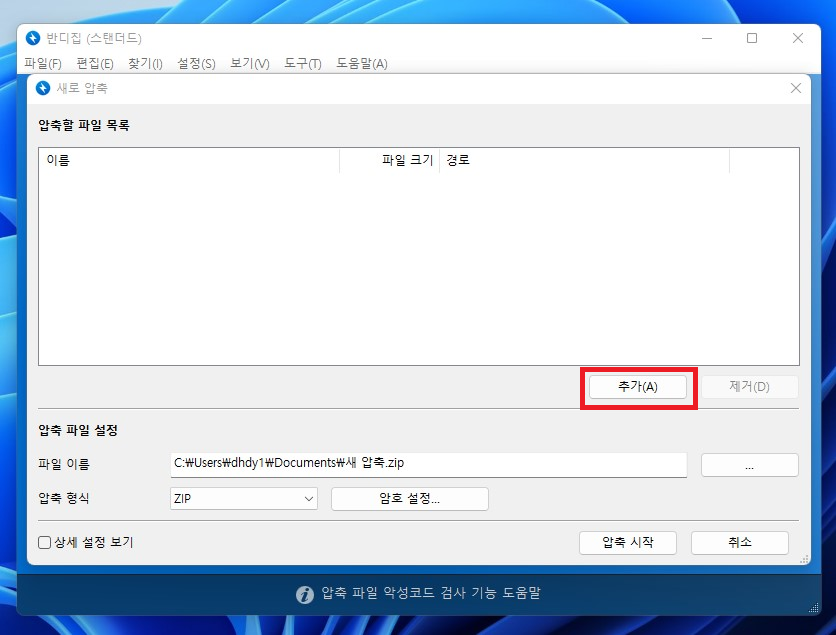
Task: Maximize the 반디집 main window
Action: (752, 38)
